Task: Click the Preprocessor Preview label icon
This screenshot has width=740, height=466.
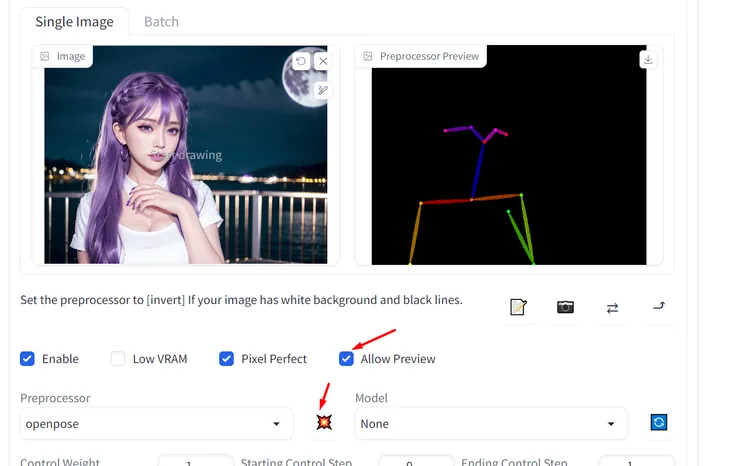Action: 368,56
